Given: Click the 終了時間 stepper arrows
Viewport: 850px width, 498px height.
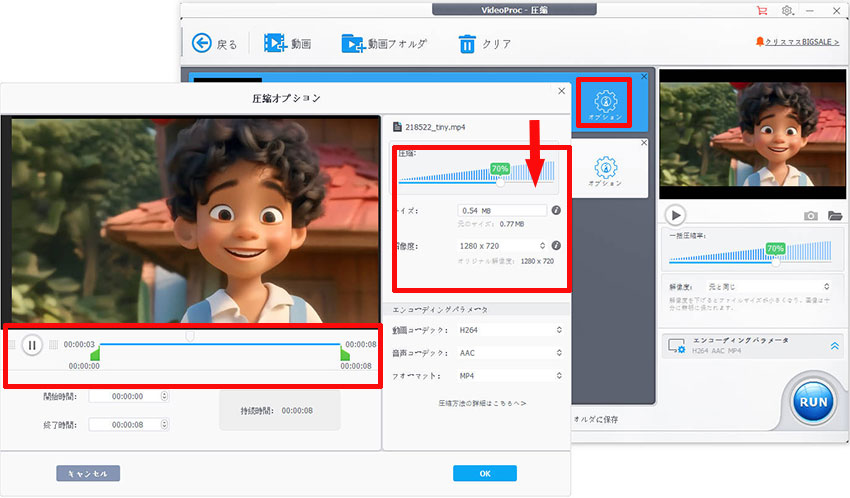Looking at the screenshot, I should coord(164,425).
